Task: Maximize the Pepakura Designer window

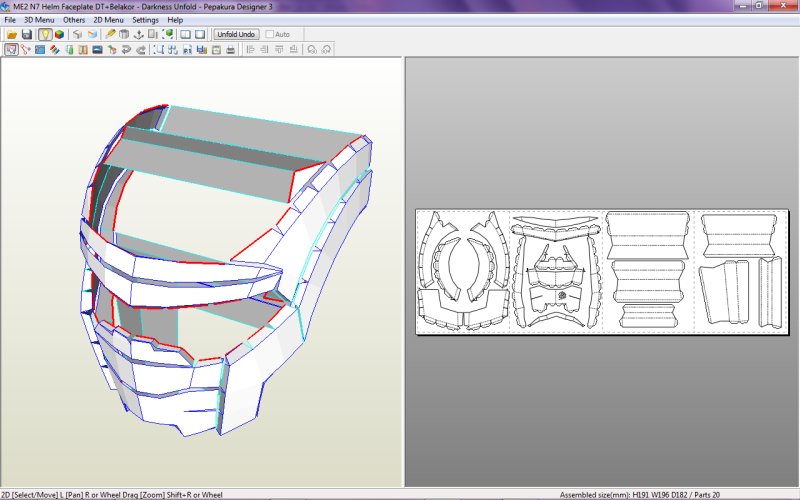Action: [759, 6]
